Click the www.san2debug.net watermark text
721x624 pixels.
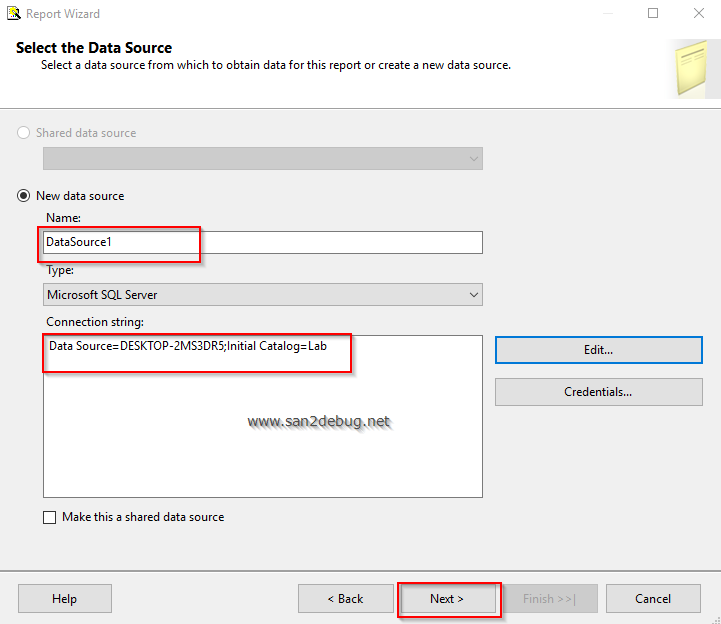pyautogui.click(x=318, y=422)
